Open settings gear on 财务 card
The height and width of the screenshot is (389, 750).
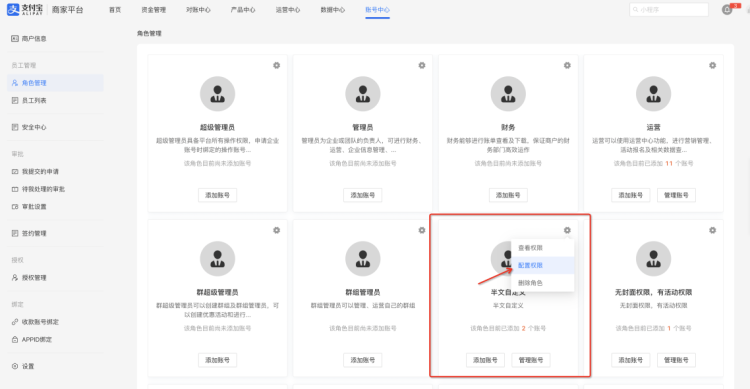pyautogui.click(x=567, y=65)
